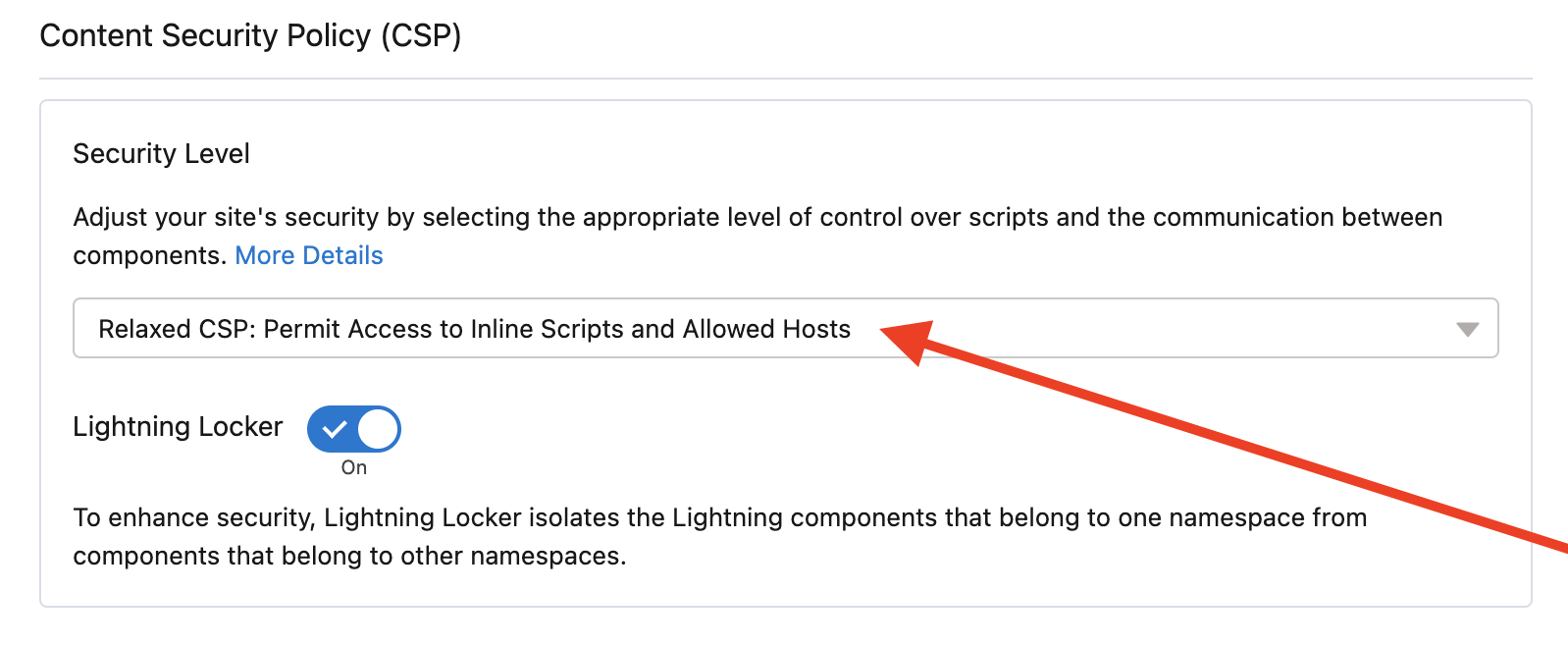The height and width of the screenshot is (646, 1568).
Task: Expand the Security Level dropdown arrow
Action: tap(1467, 329)
